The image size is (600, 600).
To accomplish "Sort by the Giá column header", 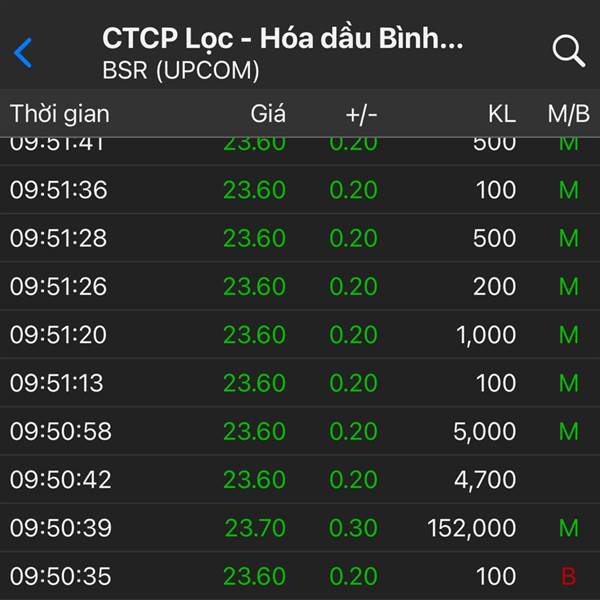I will coord(268,114).
